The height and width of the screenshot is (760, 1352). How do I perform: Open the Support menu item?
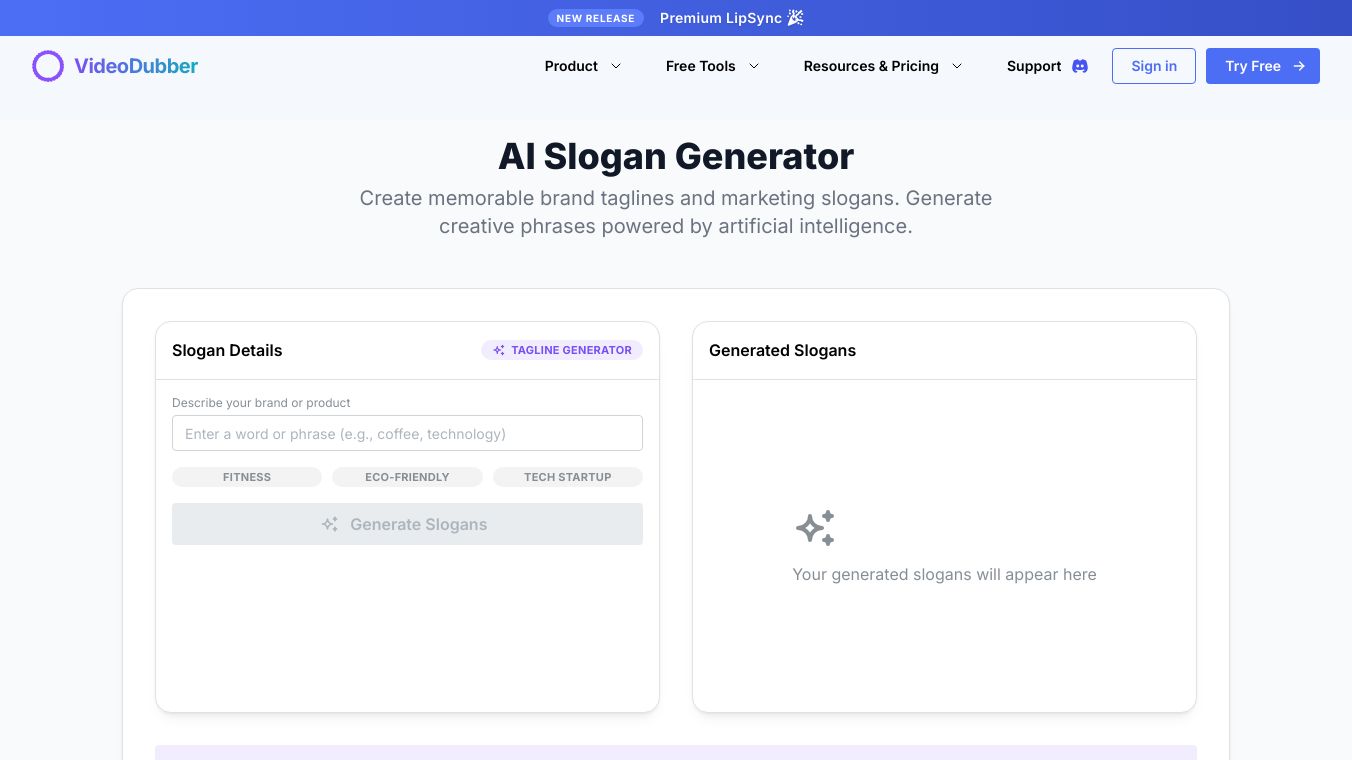pyautogui.click(x=1033, y=66)
